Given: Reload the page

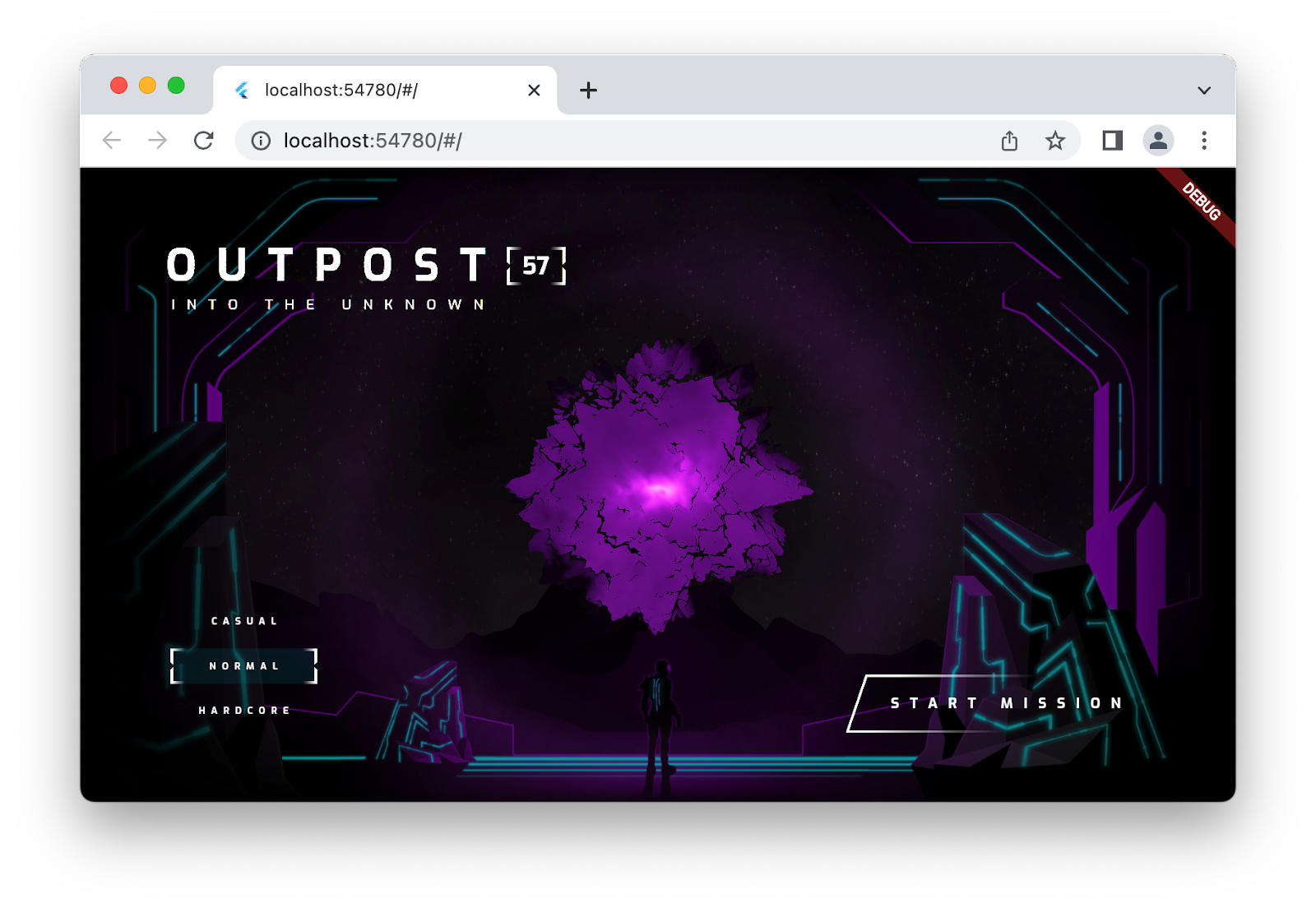Looking at the screenshot, I should click(x=204, y=140).
